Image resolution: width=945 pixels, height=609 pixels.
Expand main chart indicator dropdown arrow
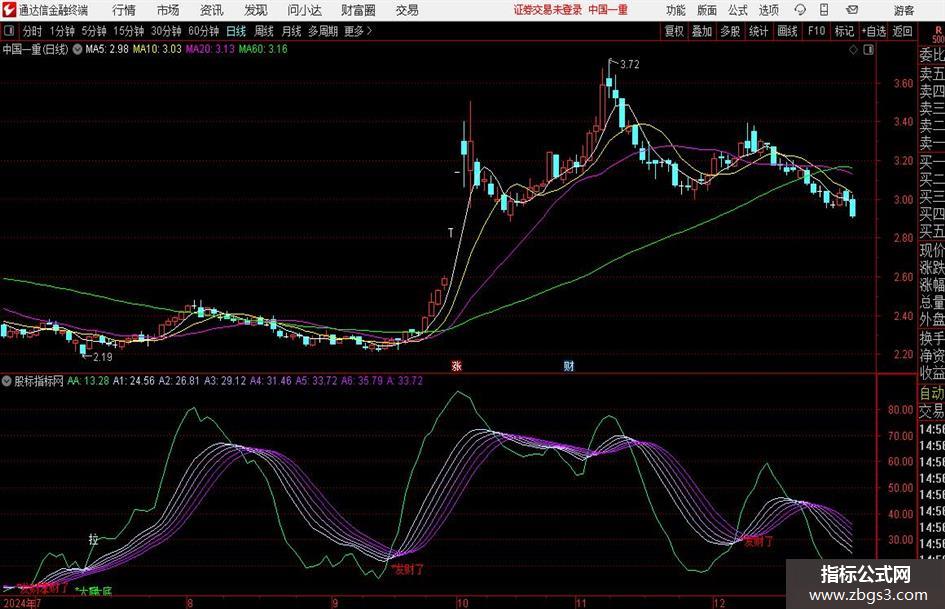click(77, 49)
